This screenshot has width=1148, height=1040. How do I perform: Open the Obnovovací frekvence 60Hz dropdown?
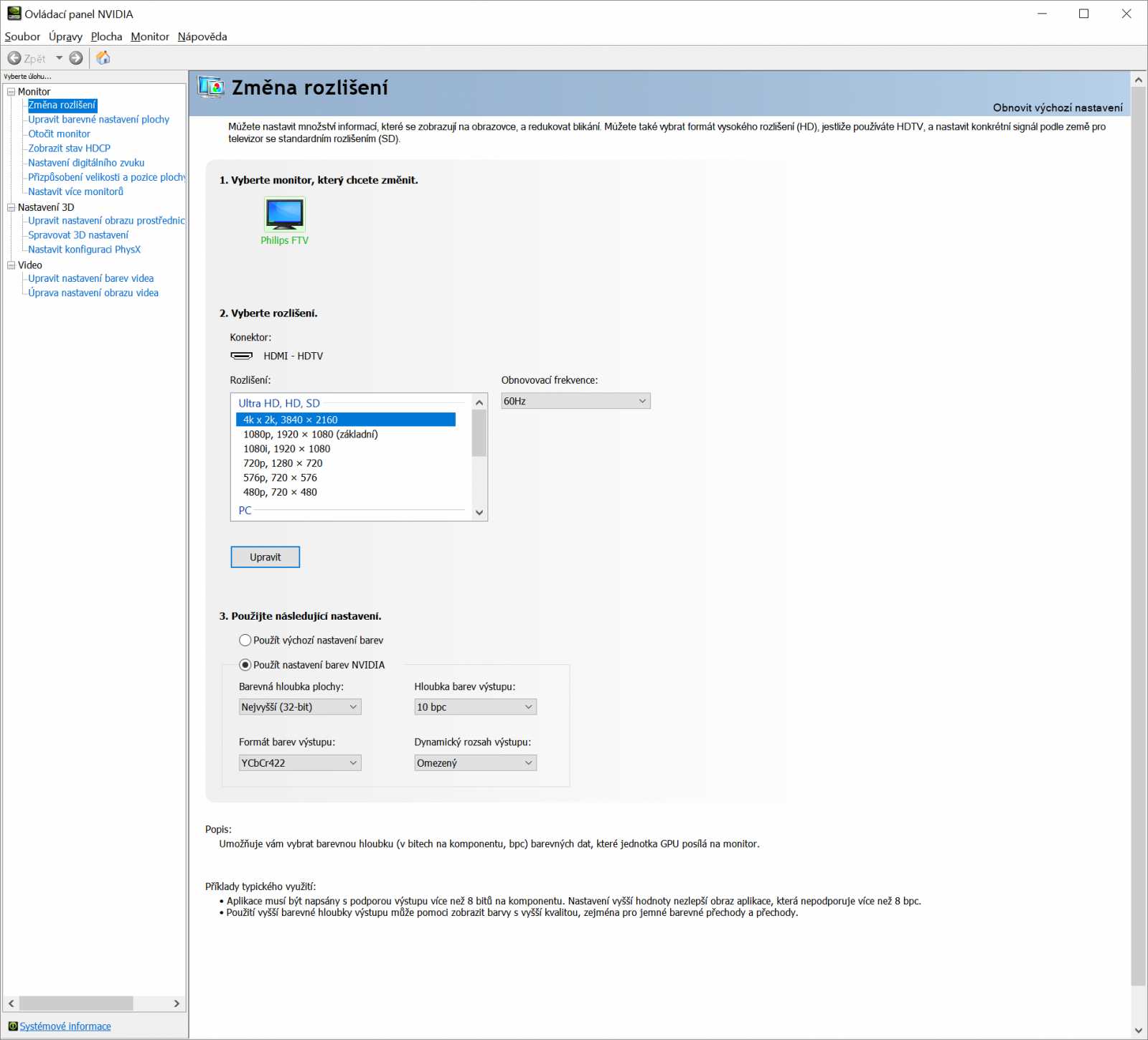[575, 401]
